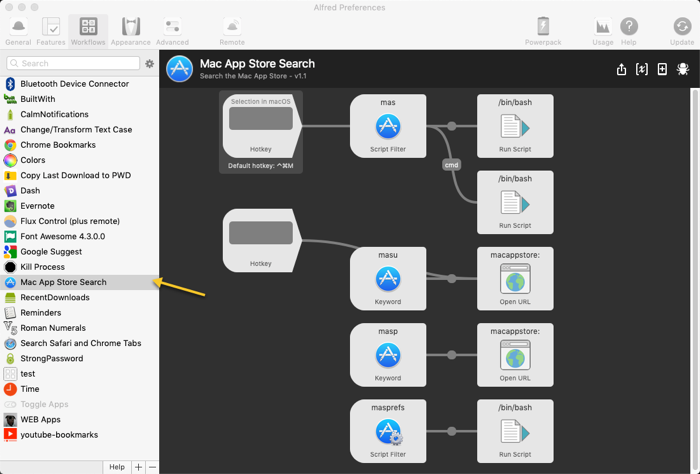Select the Colors workflow

[x=79, y=160]
